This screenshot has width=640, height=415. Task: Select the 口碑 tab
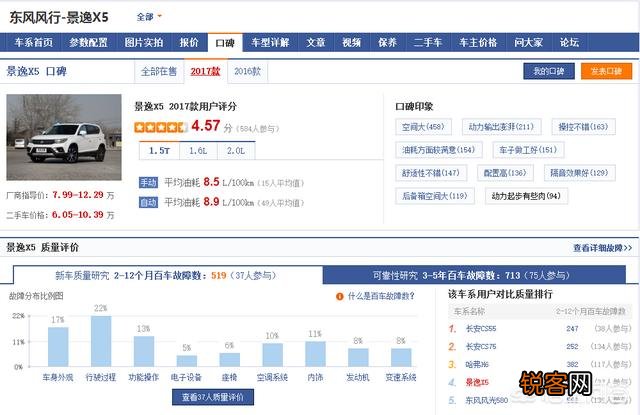(x=225, y=43)
